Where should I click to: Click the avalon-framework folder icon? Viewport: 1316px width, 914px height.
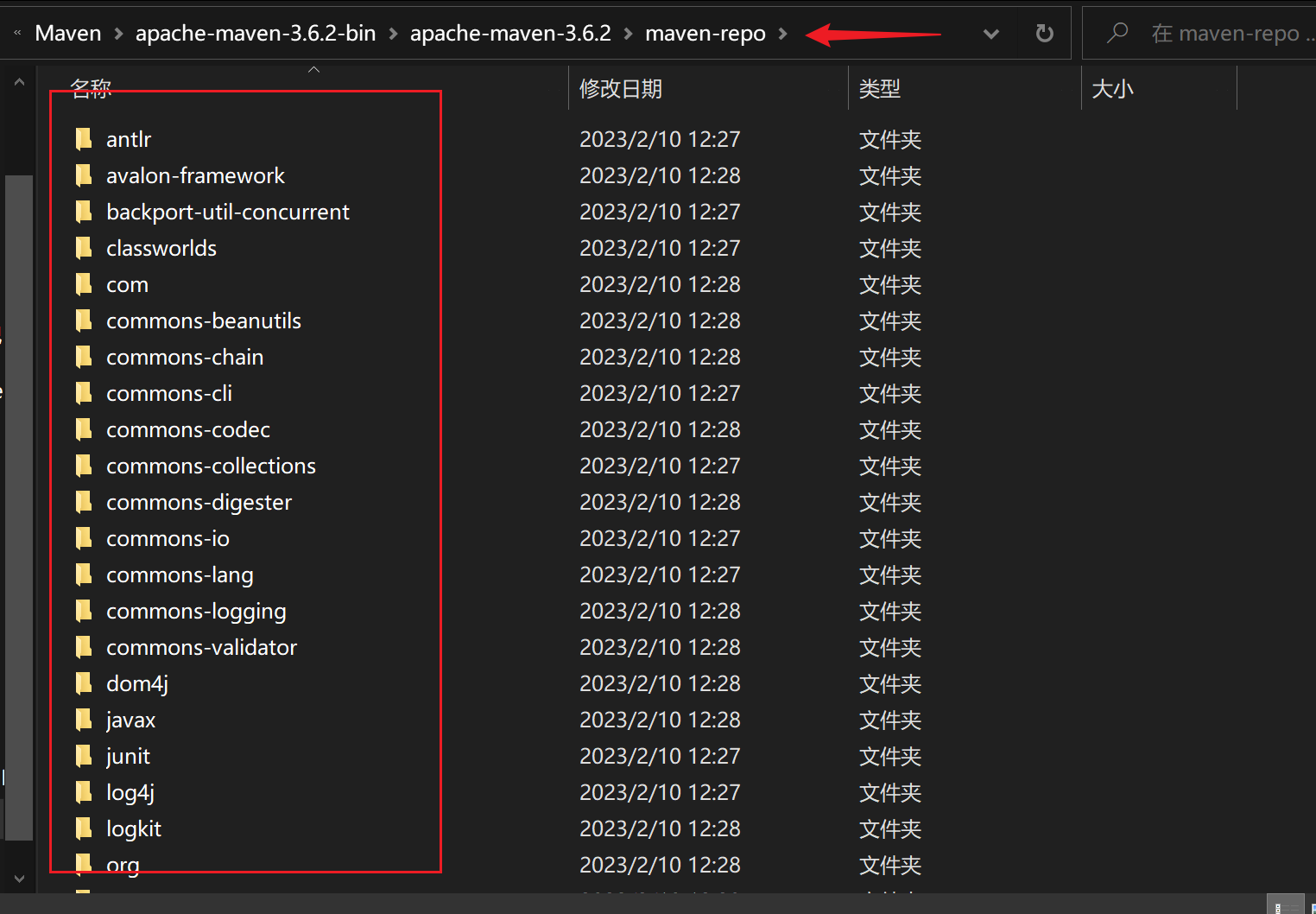click(x=84, y=175)
